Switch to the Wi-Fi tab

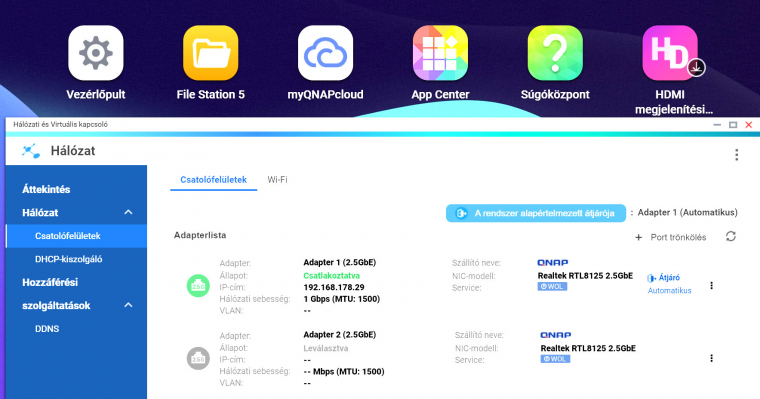point(277,180)
